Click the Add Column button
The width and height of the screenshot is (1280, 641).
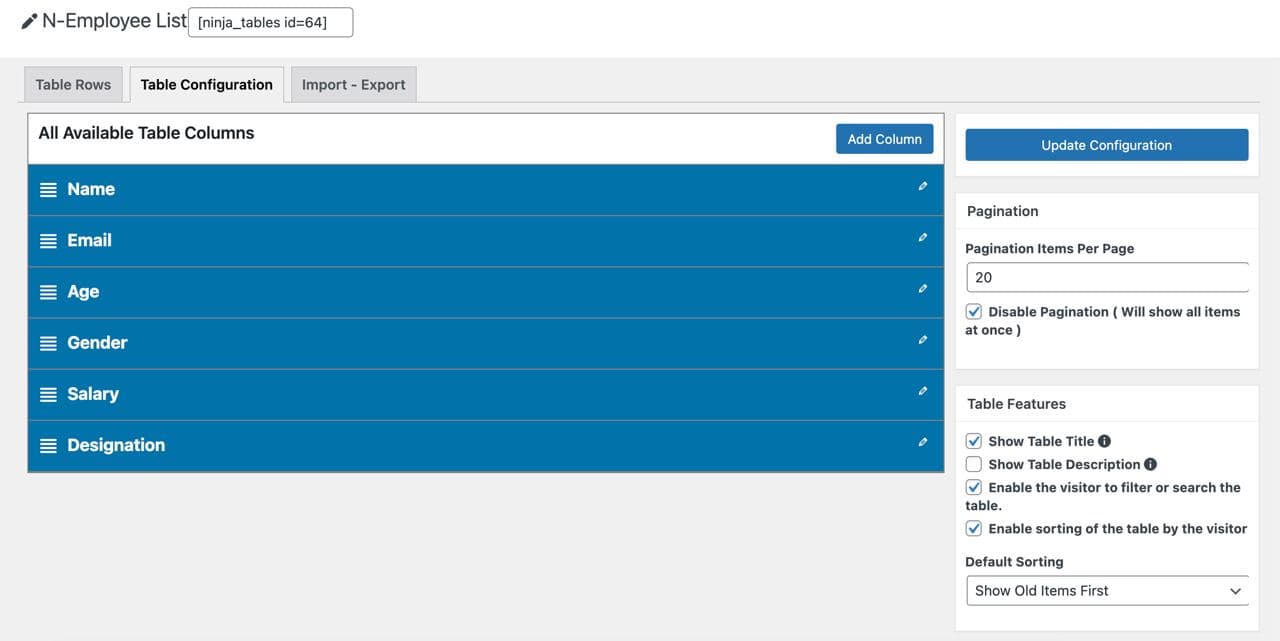[x=884, y=139]
